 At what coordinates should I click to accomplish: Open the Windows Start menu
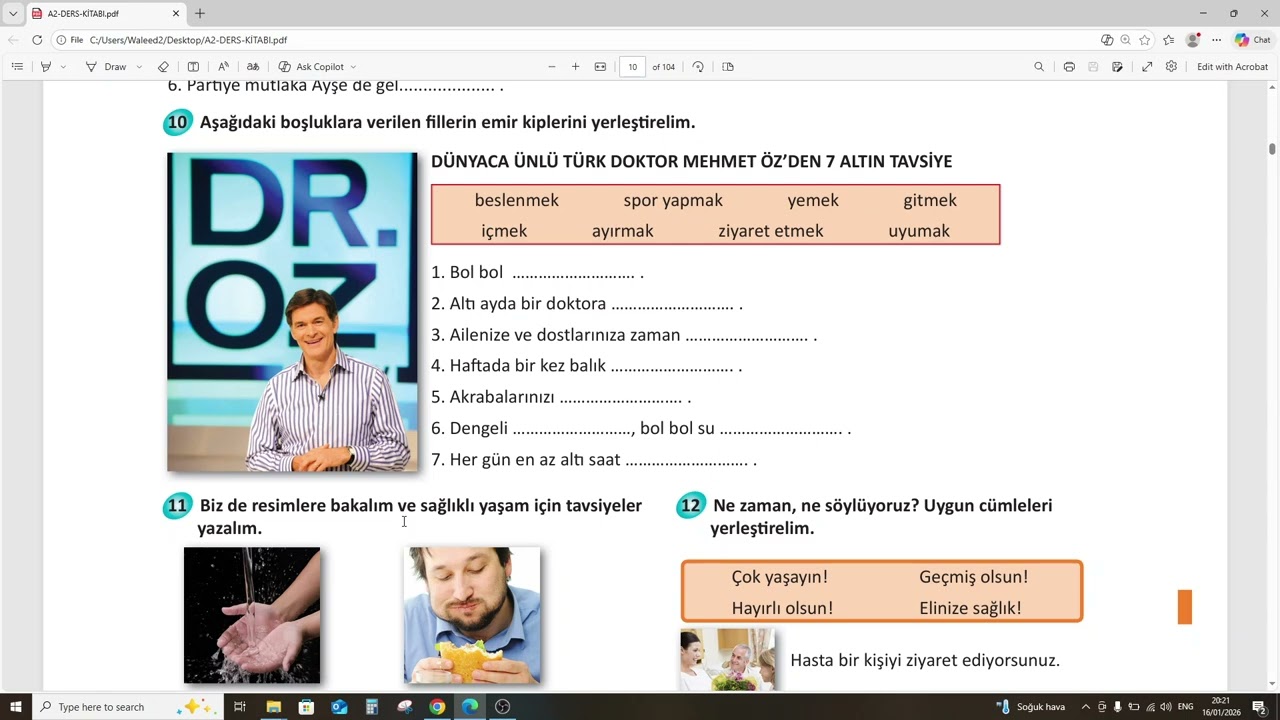pyautogui.click(x=15, y=707)
